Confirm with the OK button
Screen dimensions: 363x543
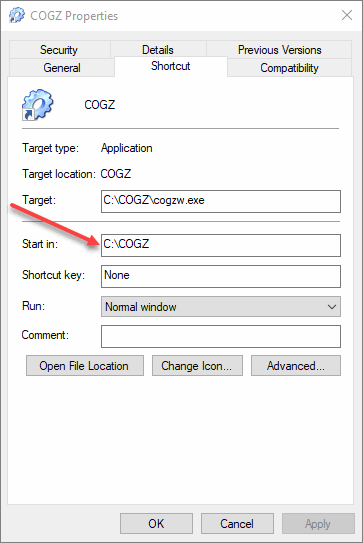[156, 523]
